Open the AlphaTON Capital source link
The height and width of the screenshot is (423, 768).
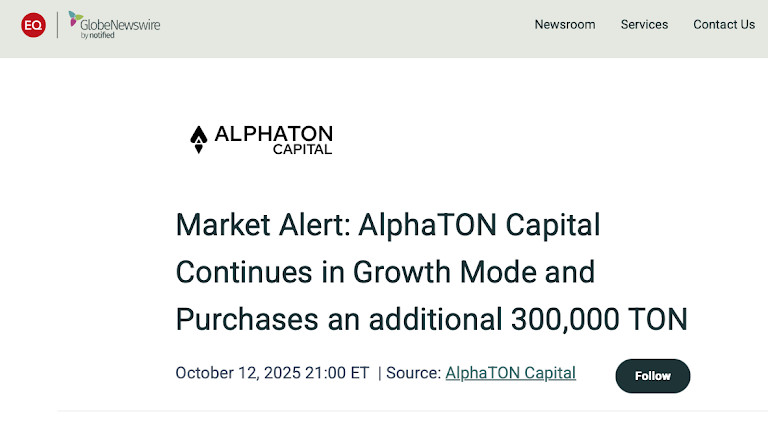point(510,373)
